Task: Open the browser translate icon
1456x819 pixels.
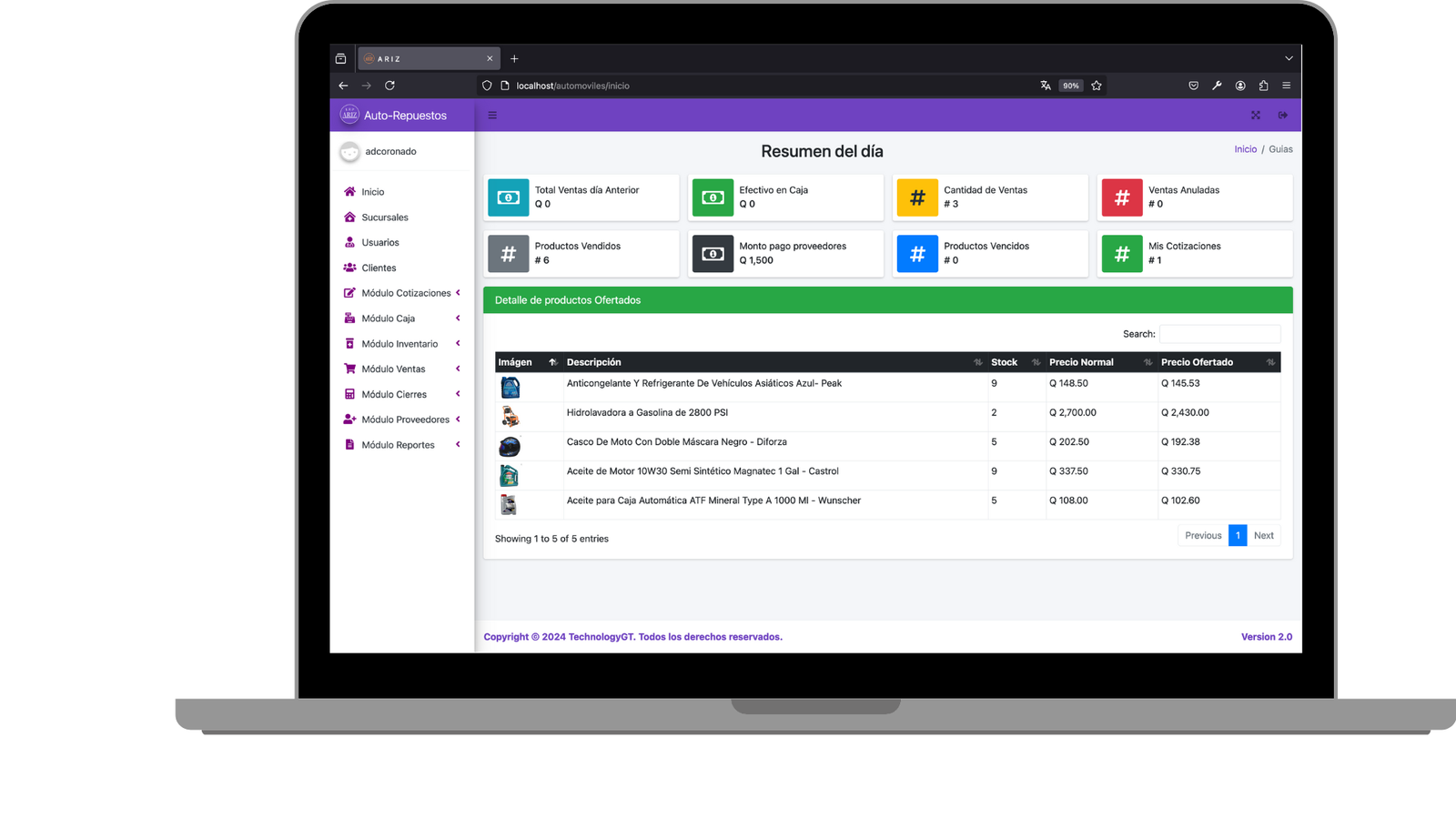Action: (x=1046, y=86)
